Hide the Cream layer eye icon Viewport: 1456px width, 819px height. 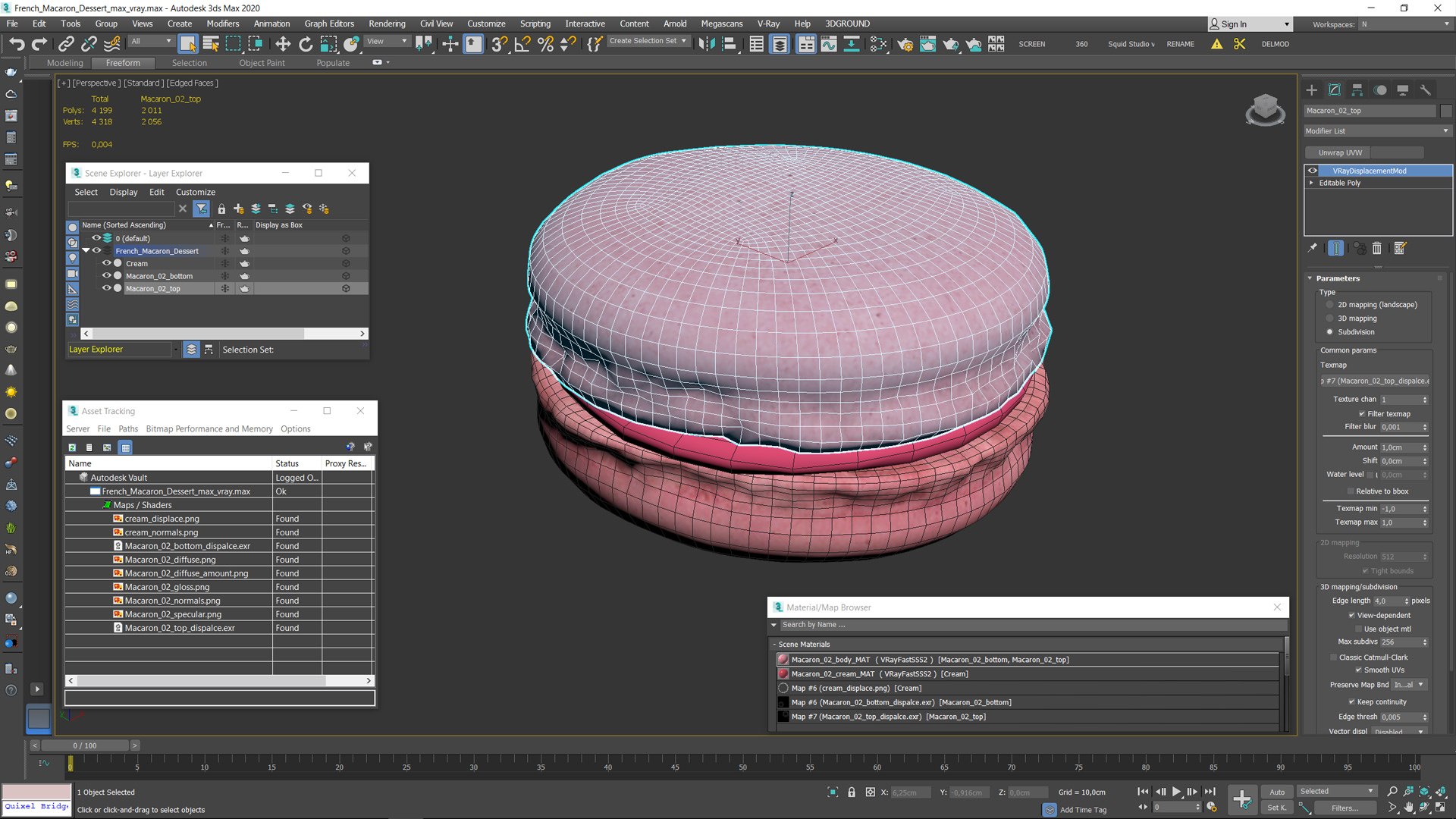coord(107,263)
